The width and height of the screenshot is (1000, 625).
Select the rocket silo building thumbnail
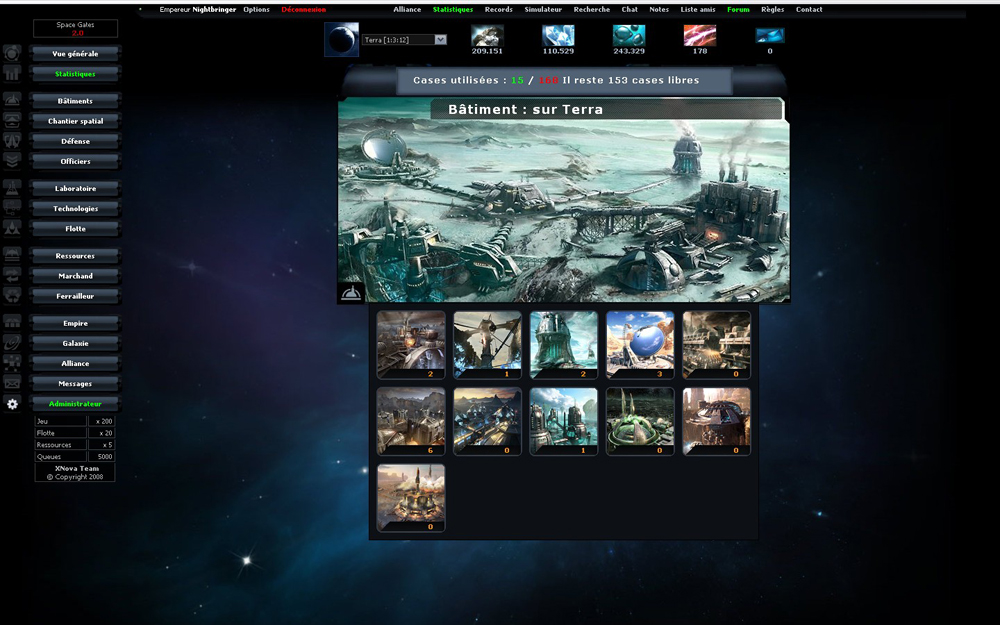point(411,497)
